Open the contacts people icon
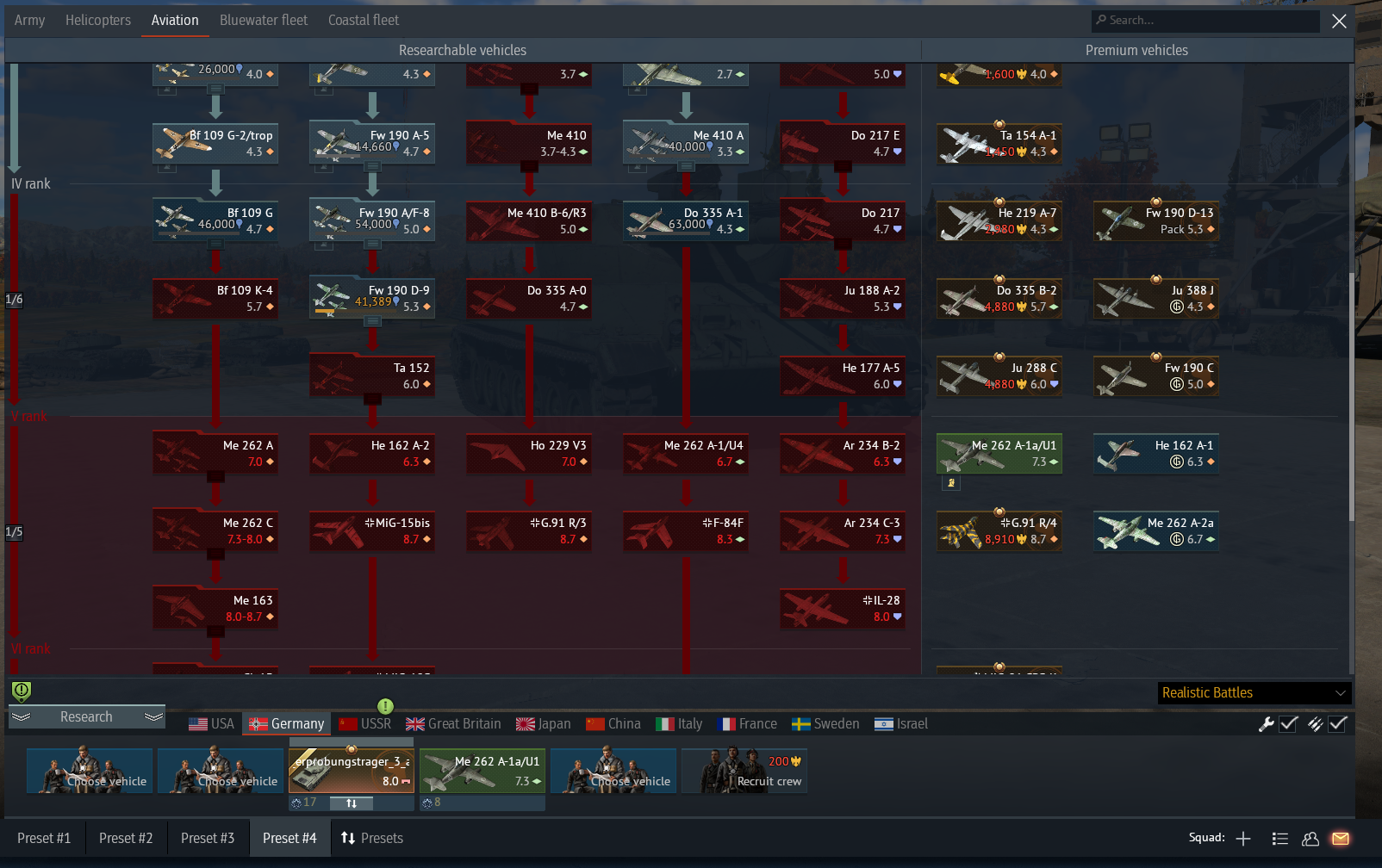1382x868 pixels. point(1310,839)
